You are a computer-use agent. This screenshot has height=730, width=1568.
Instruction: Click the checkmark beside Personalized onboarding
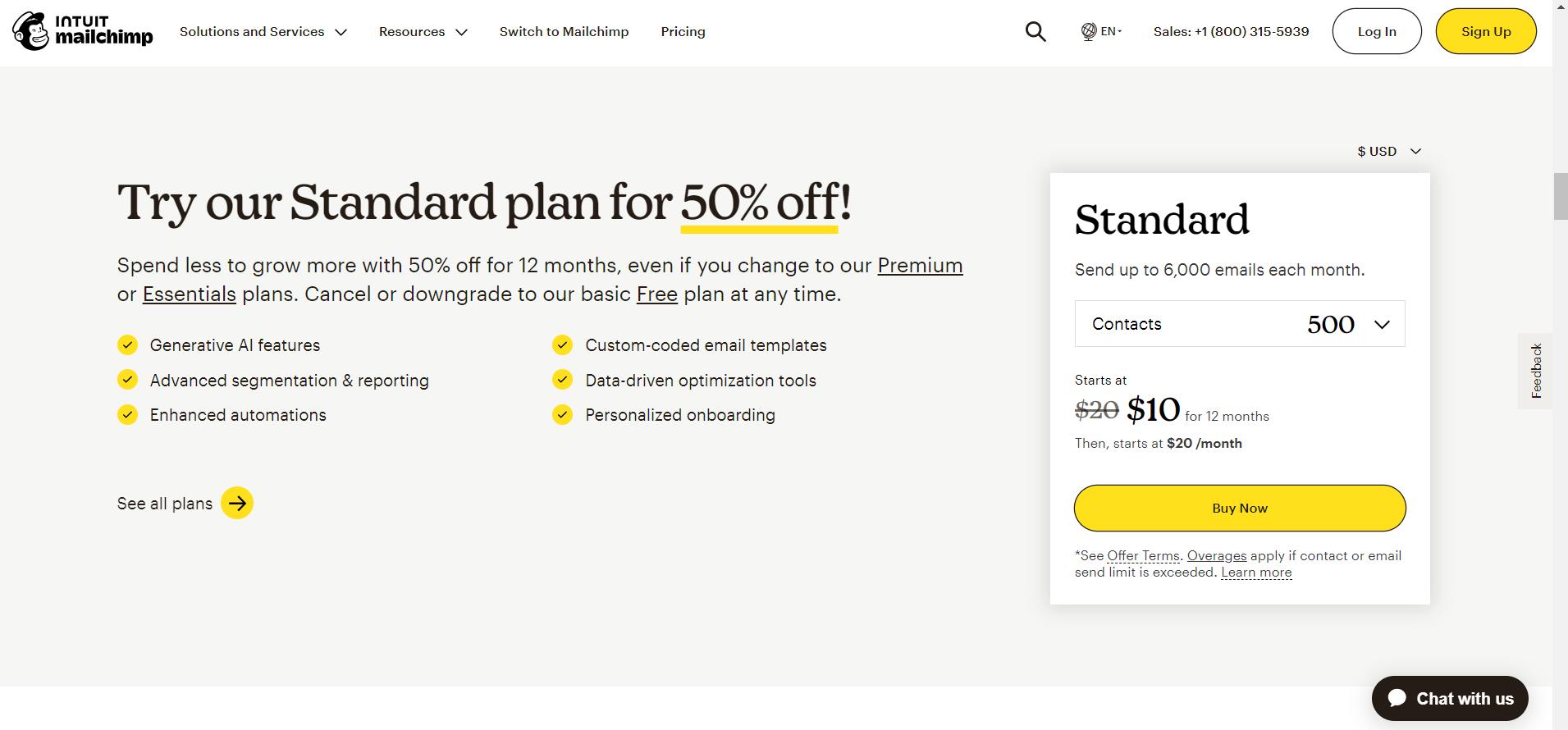562,415
